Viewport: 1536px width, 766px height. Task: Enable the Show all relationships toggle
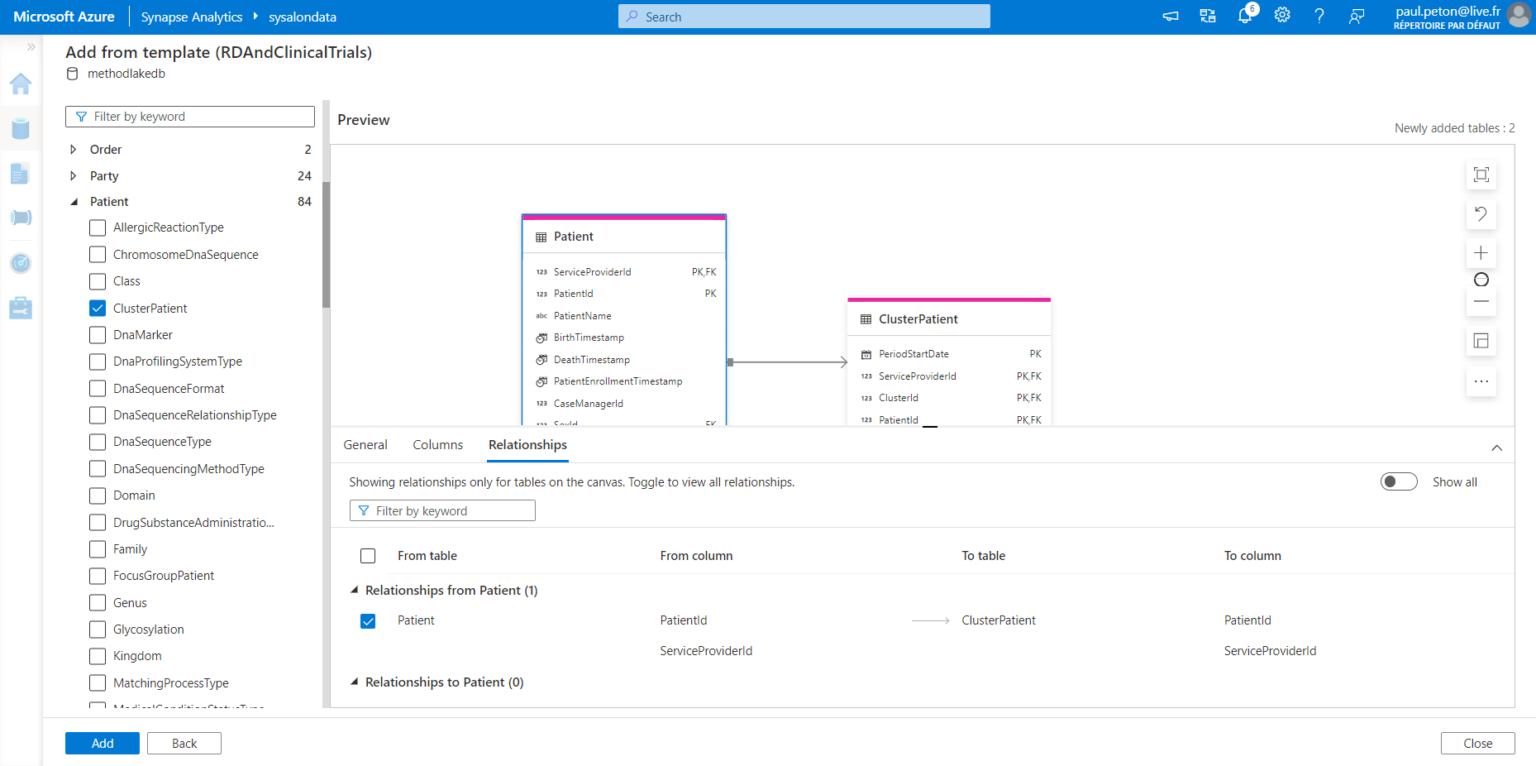(1398, 481)
